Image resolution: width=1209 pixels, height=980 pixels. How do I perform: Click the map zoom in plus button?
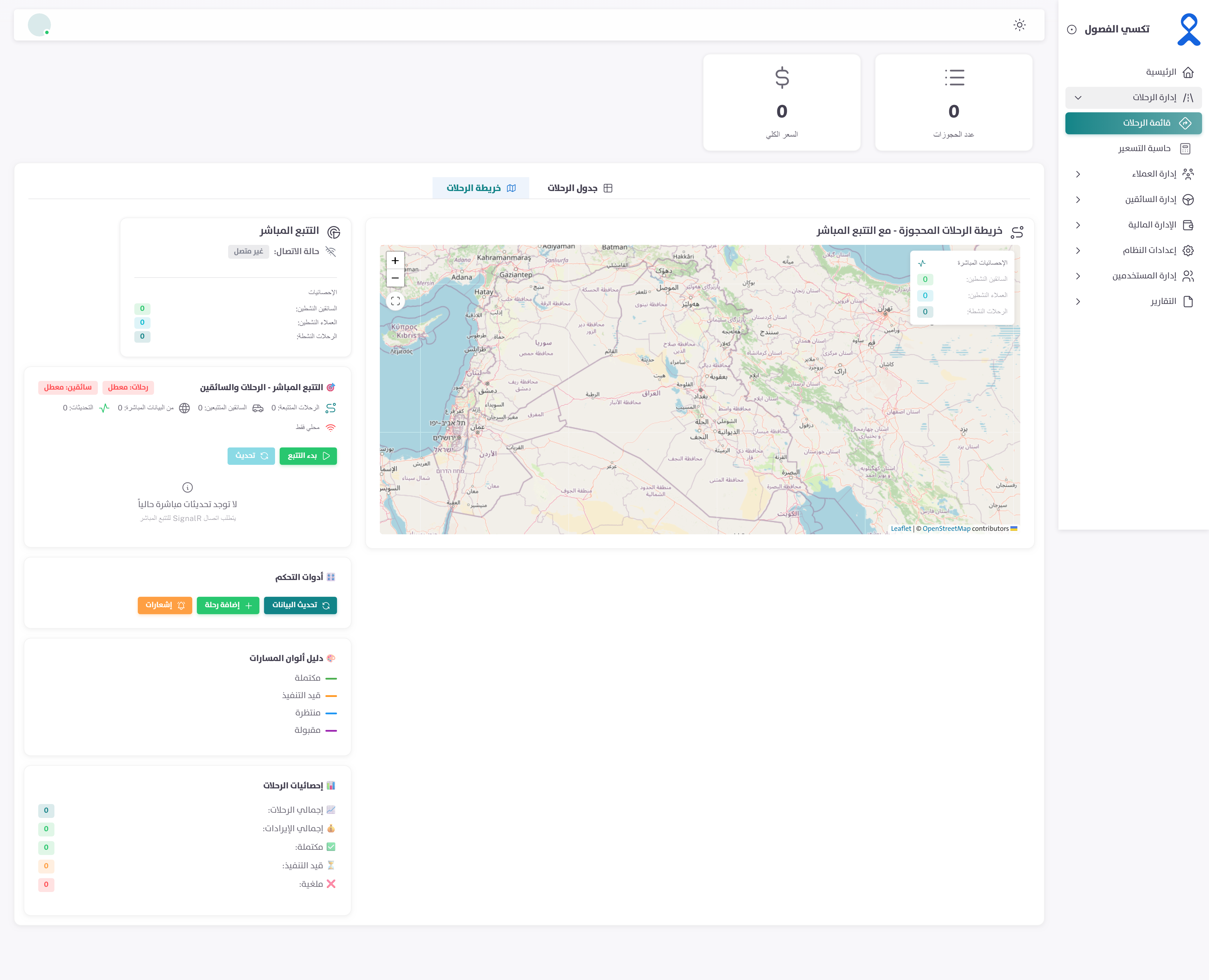click(395, 260)
